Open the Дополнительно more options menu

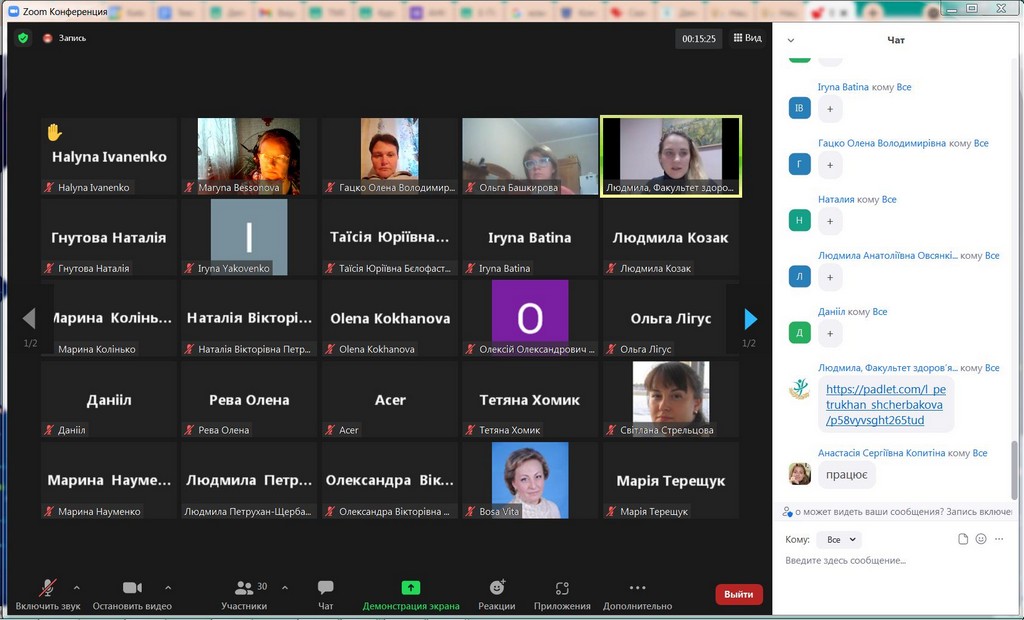pos(637,588)
